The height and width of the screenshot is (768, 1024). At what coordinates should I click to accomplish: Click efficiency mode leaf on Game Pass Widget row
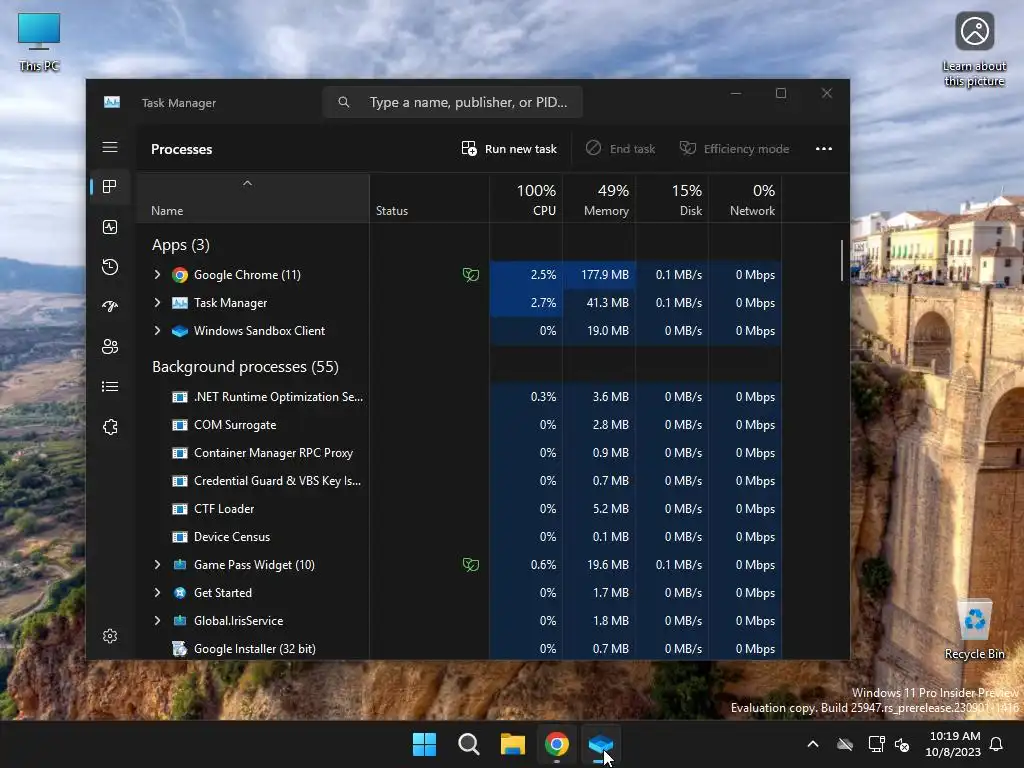(x=470, y=565)
